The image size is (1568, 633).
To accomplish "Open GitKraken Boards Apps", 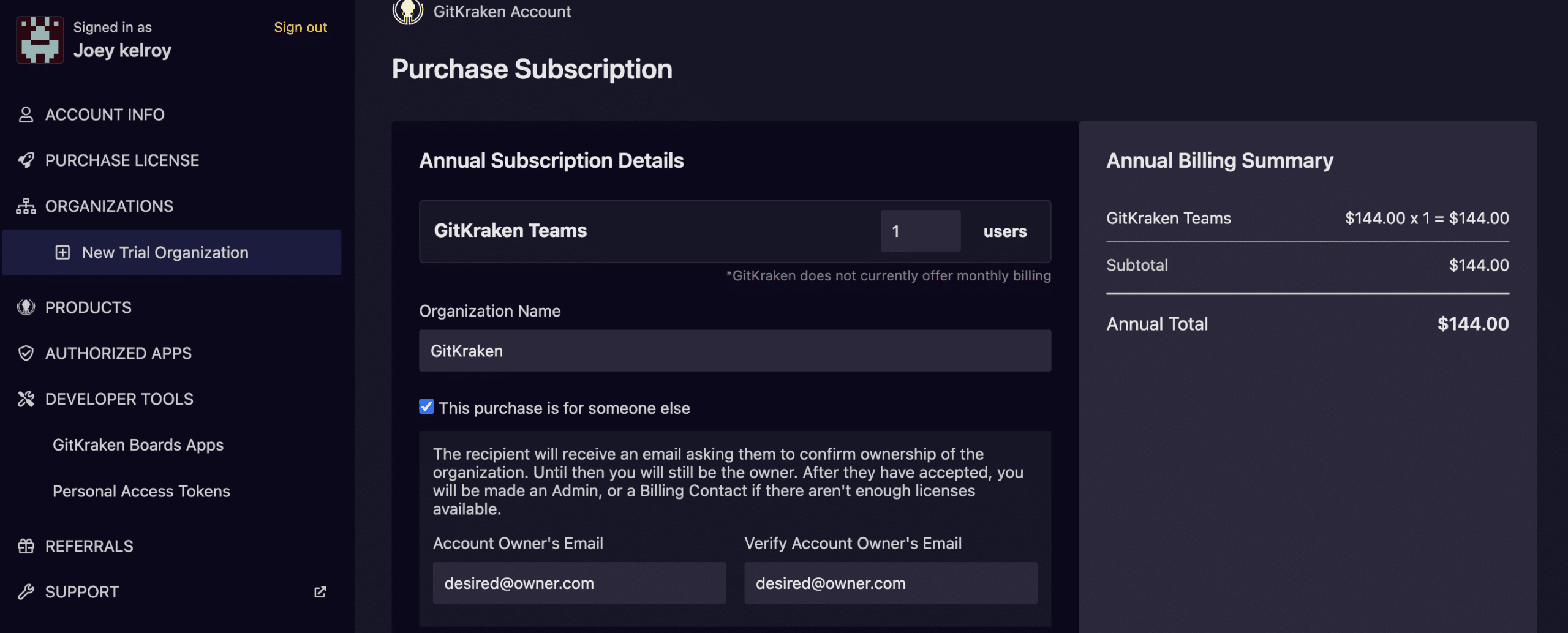I will 138,444.
